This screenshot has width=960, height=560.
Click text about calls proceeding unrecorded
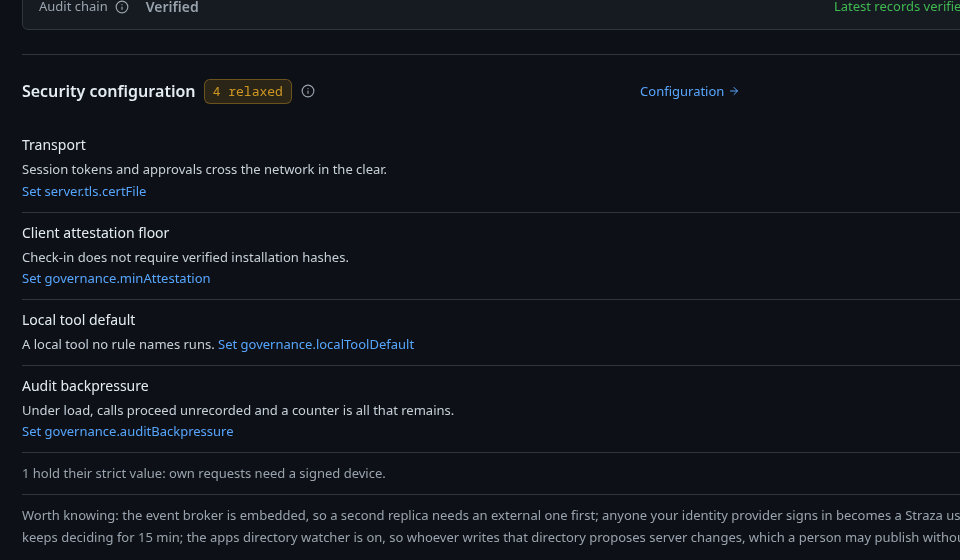[x=238, y=411]
